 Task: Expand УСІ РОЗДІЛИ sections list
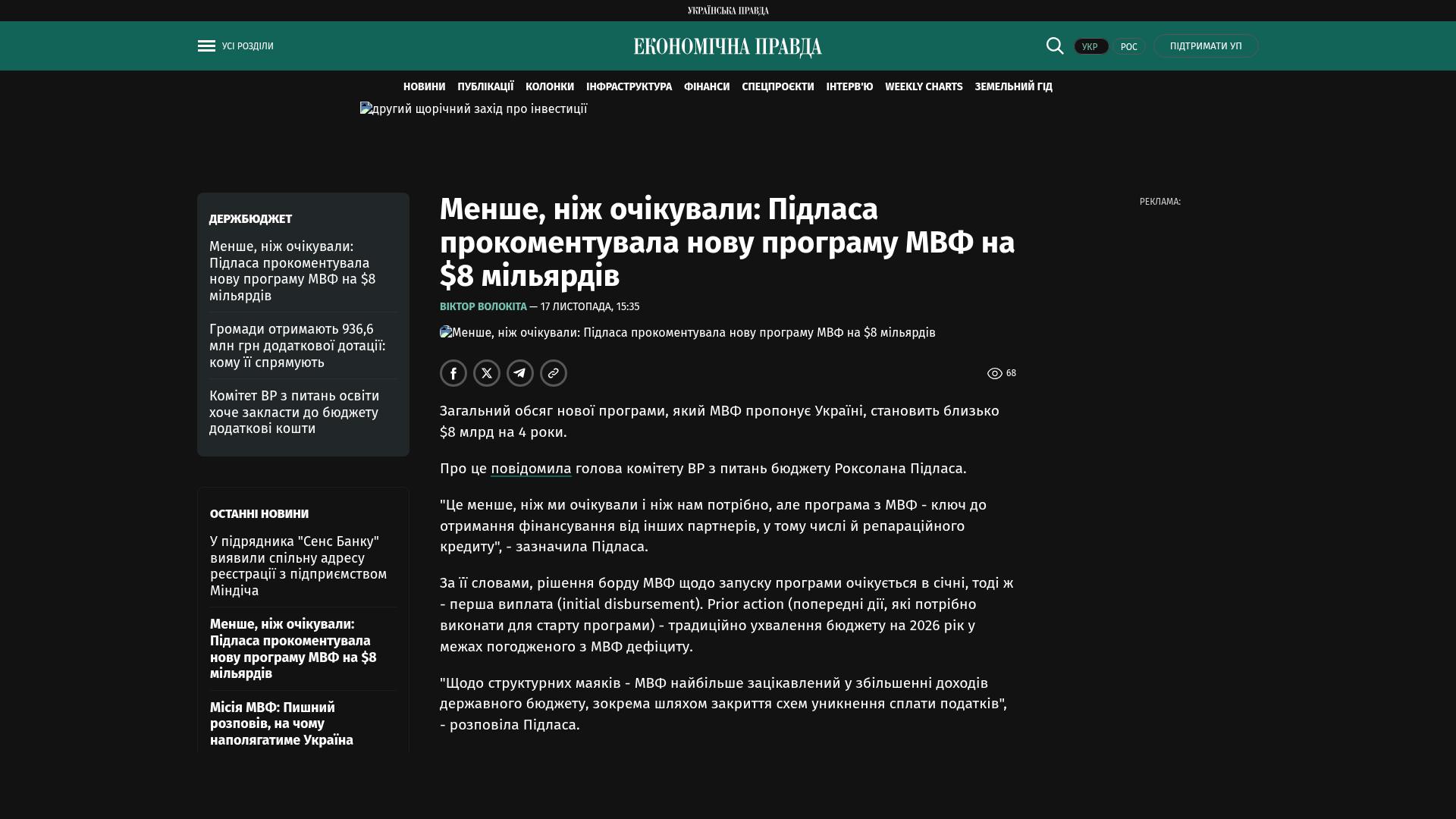(x=248, y=46)
